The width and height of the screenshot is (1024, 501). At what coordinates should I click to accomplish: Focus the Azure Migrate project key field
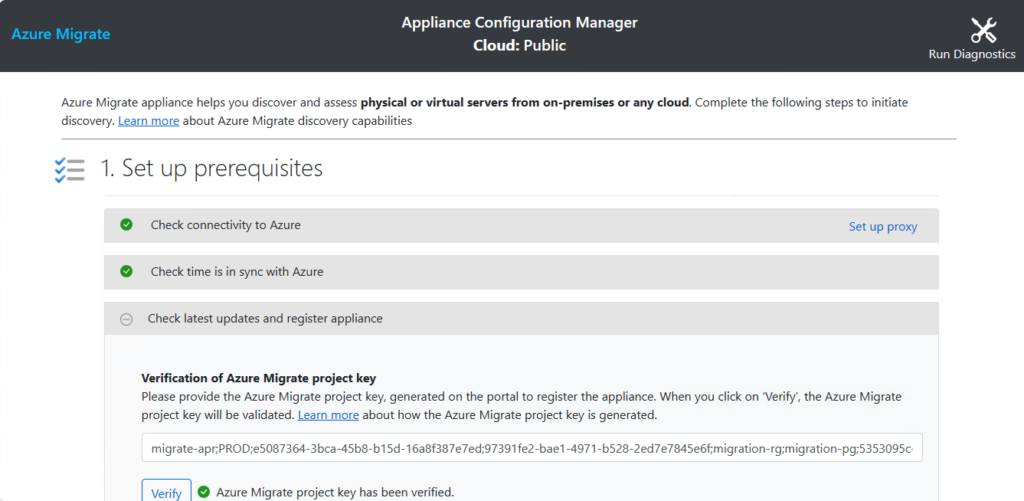(532, 447)
